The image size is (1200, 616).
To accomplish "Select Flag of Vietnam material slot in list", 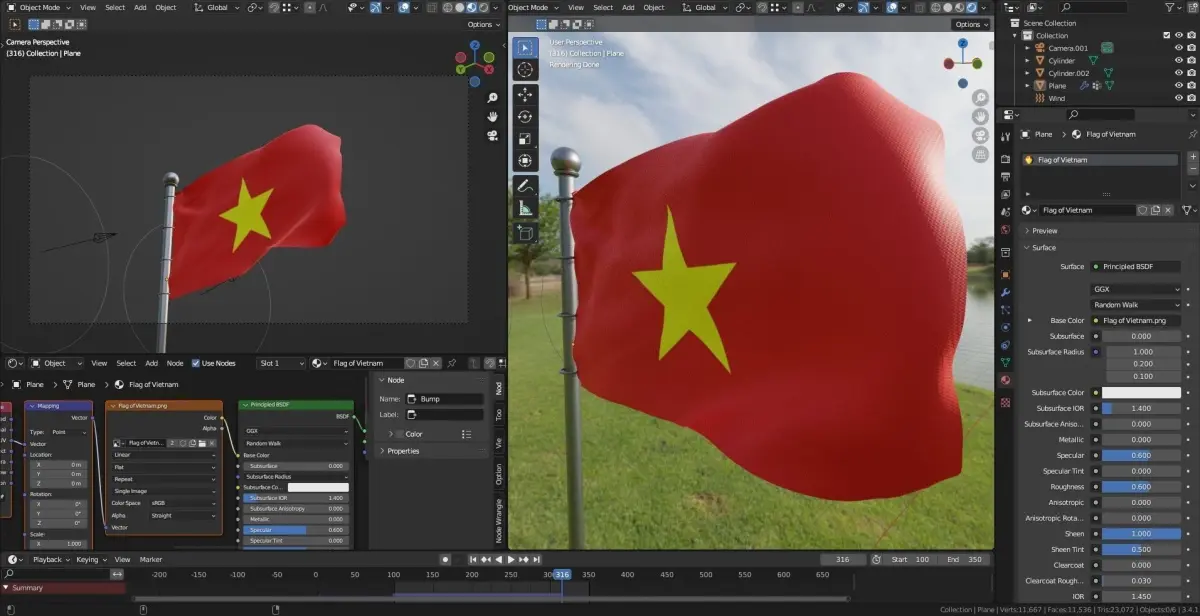I will [1100, 160].
